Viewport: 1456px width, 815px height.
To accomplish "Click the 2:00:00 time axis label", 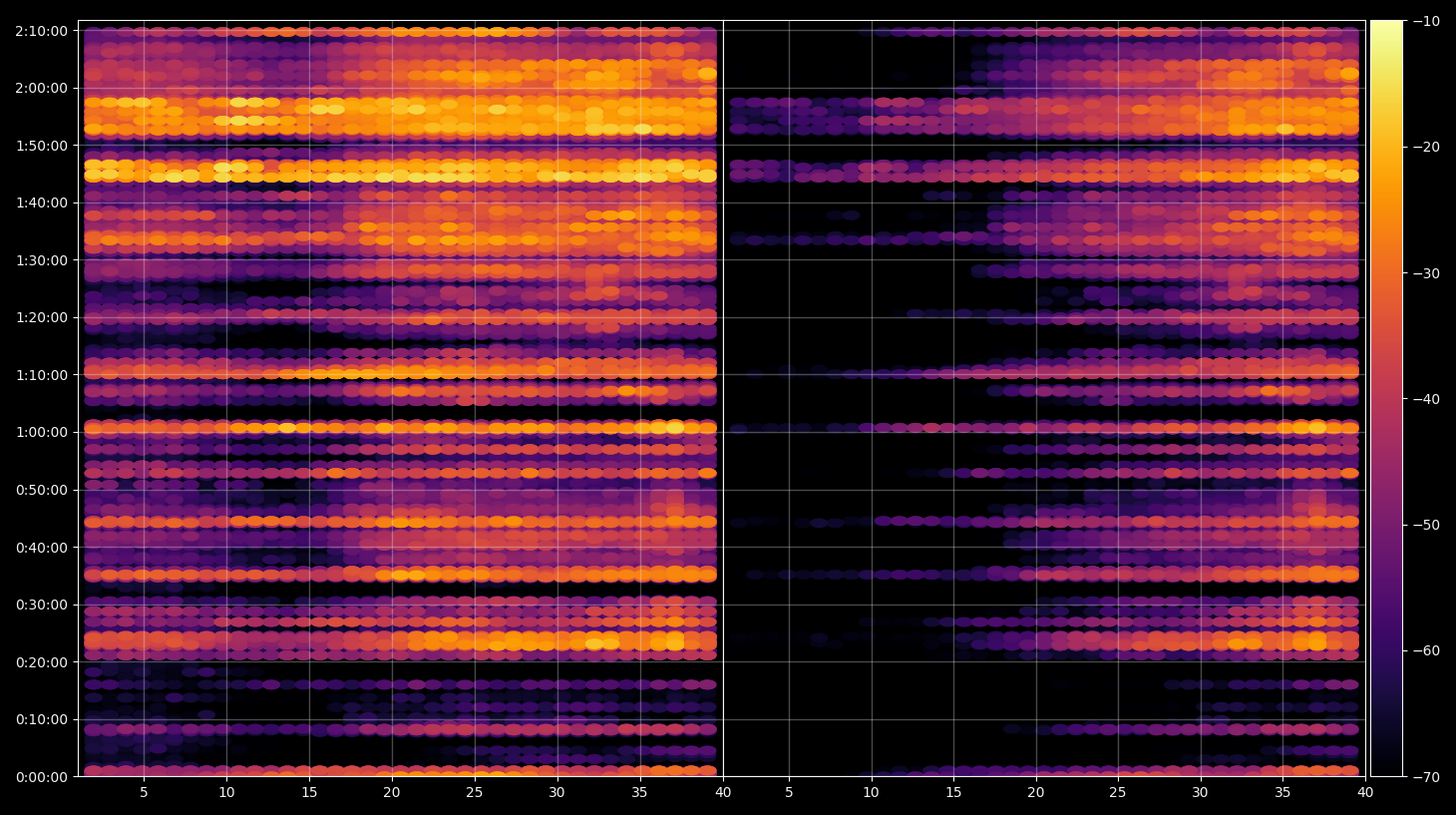I will tap(41, 88).
